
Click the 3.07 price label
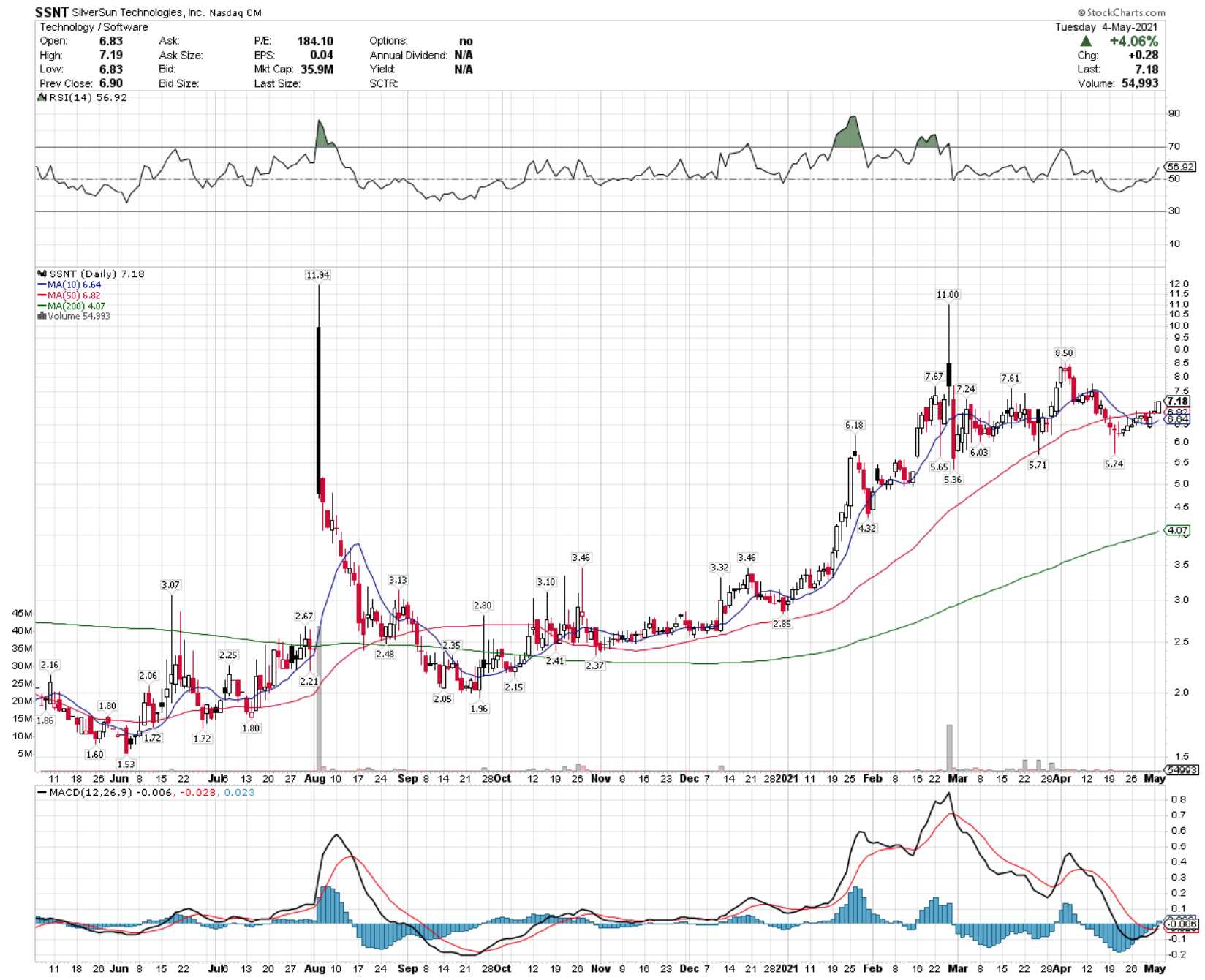(170, 585)
